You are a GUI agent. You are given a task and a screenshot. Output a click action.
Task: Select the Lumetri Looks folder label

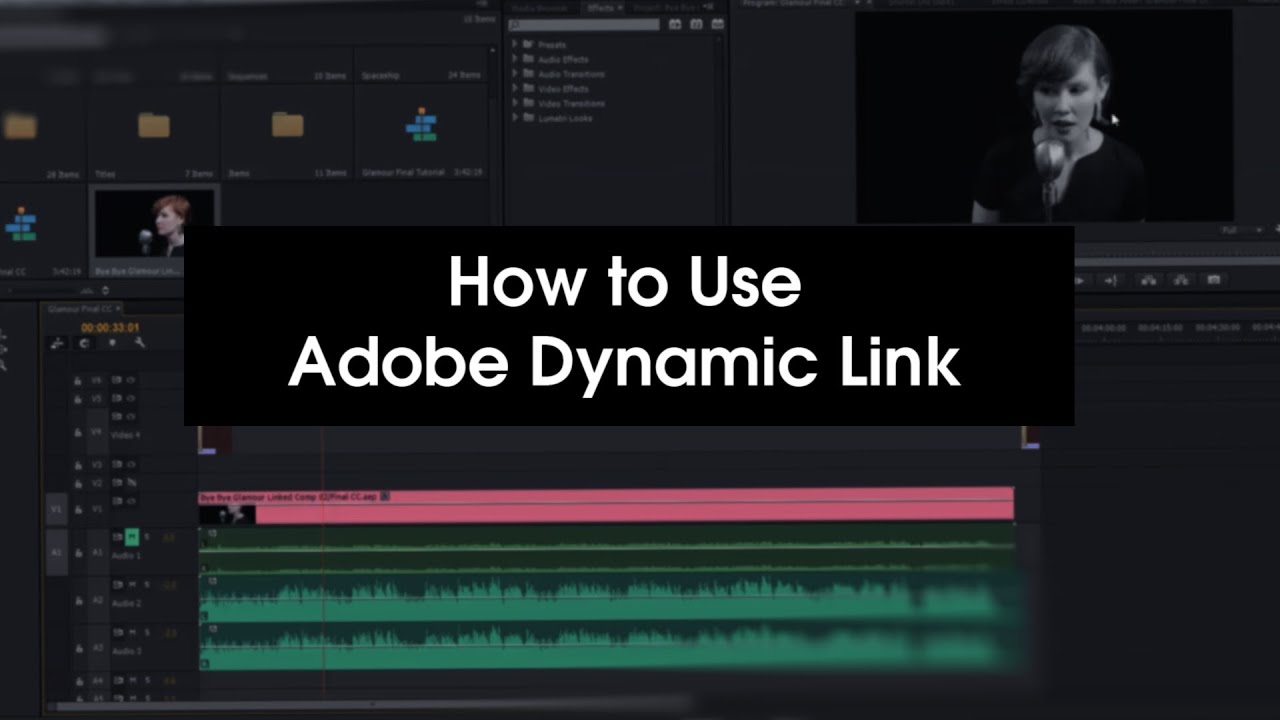click(565, 118)
